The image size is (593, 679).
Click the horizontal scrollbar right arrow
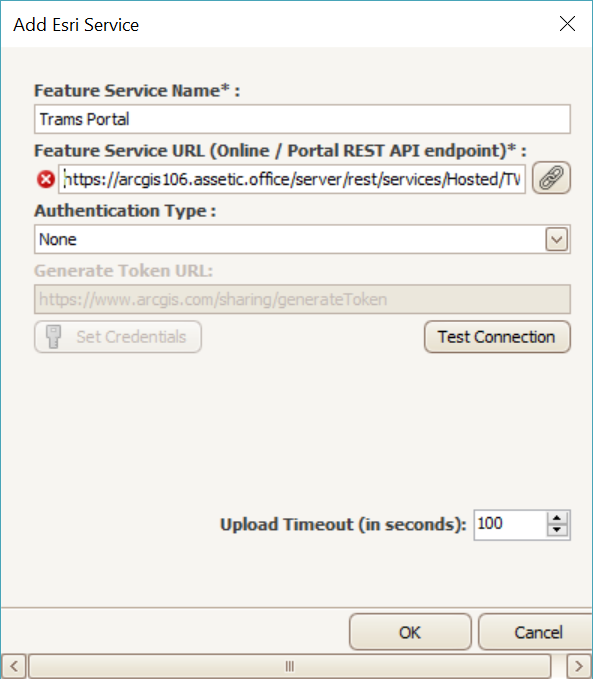tap(579, 666)
